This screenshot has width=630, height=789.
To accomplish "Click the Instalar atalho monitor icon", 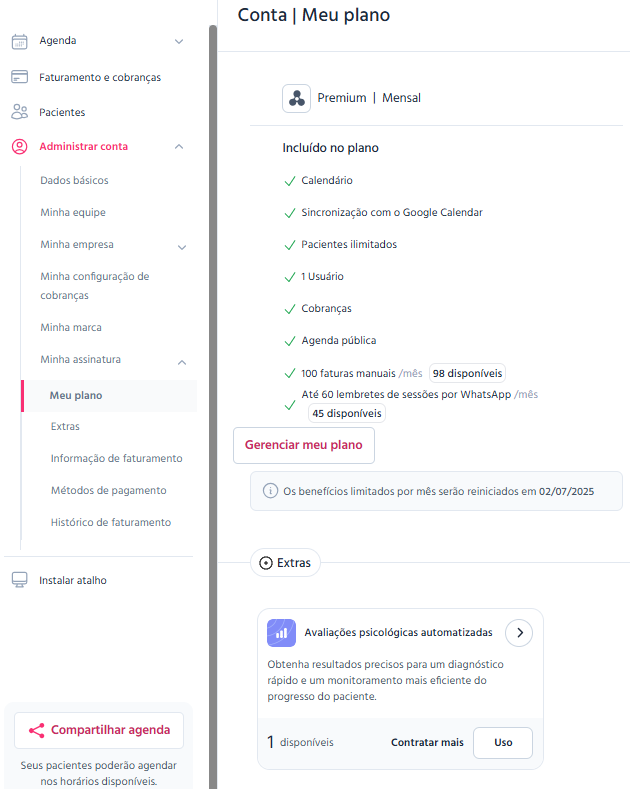I will [19, 580].
